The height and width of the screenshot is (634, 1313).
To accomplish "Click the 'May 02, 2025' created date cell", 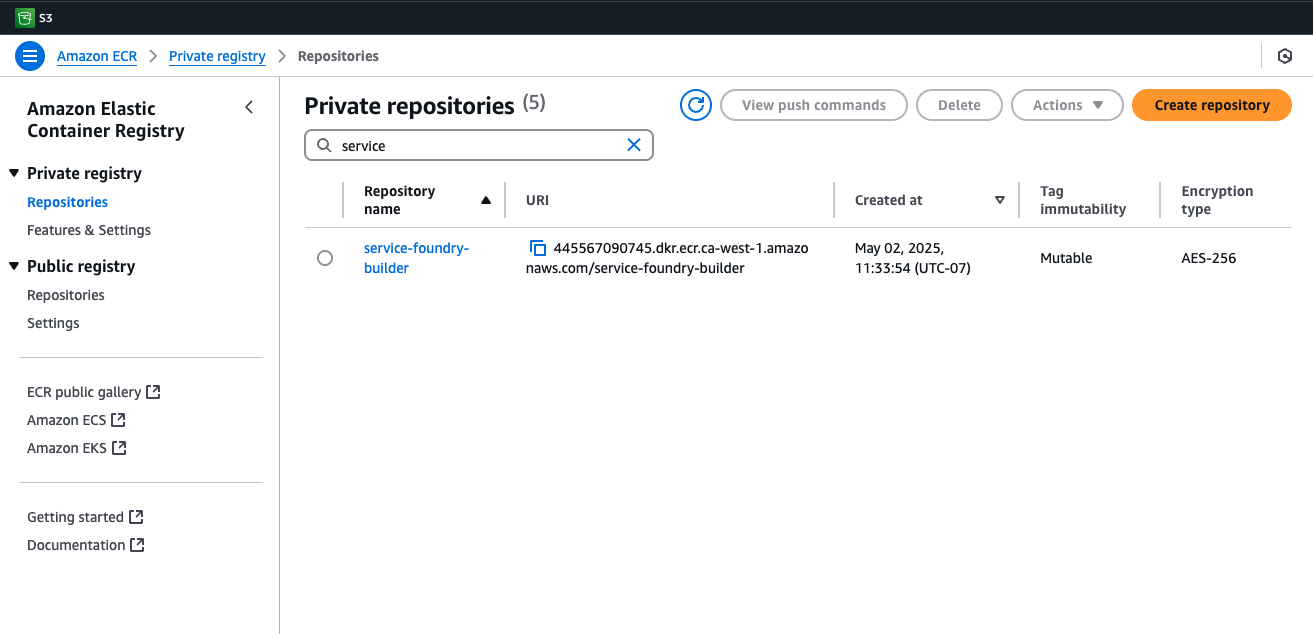I will click(913, 258).
